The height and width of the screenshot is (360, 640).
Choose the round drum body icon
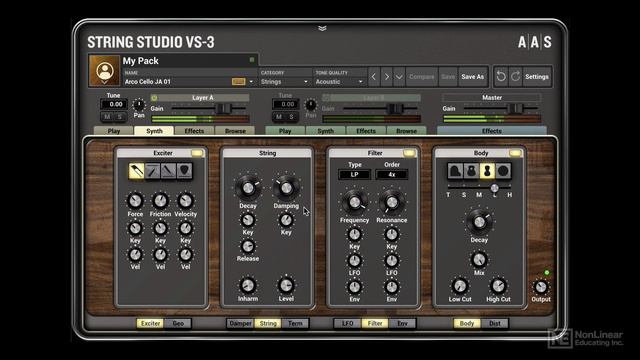pyautogui.click(x=503, y=171)
